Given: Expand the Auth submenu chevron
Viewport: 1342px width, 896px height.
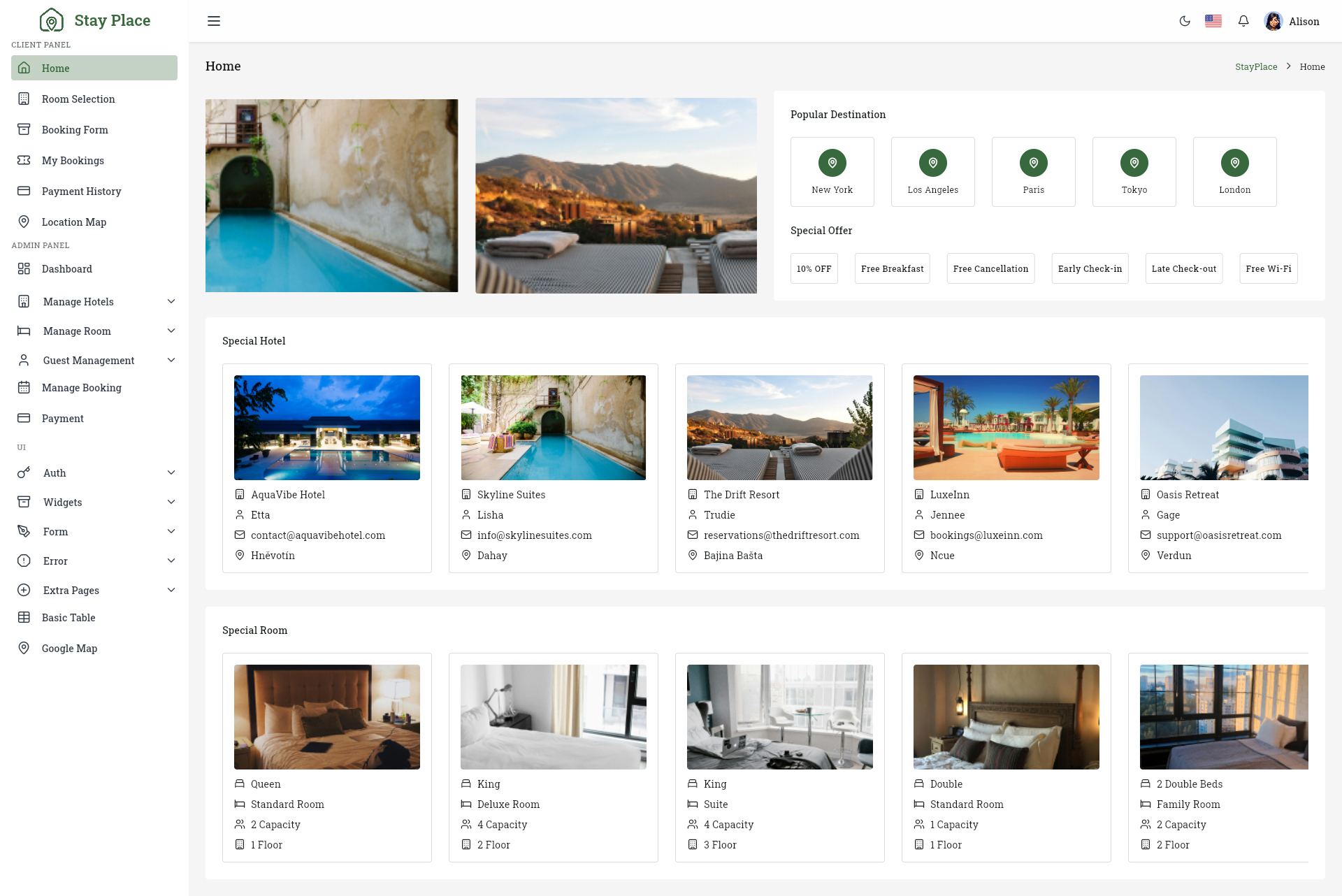Looking at the screenshot, I should coord(171,472).
